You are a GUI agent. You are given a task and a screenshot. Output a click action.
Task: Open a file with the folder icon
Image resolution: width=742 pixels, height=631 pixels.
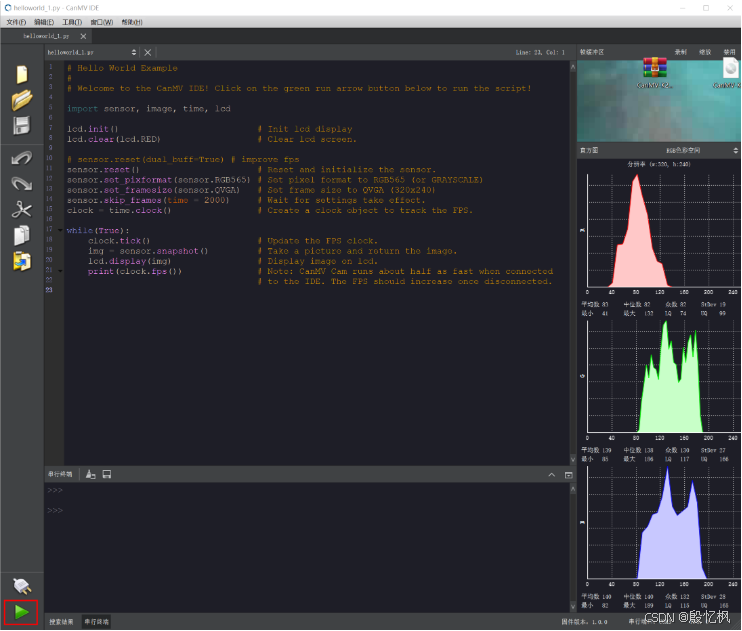22,100
